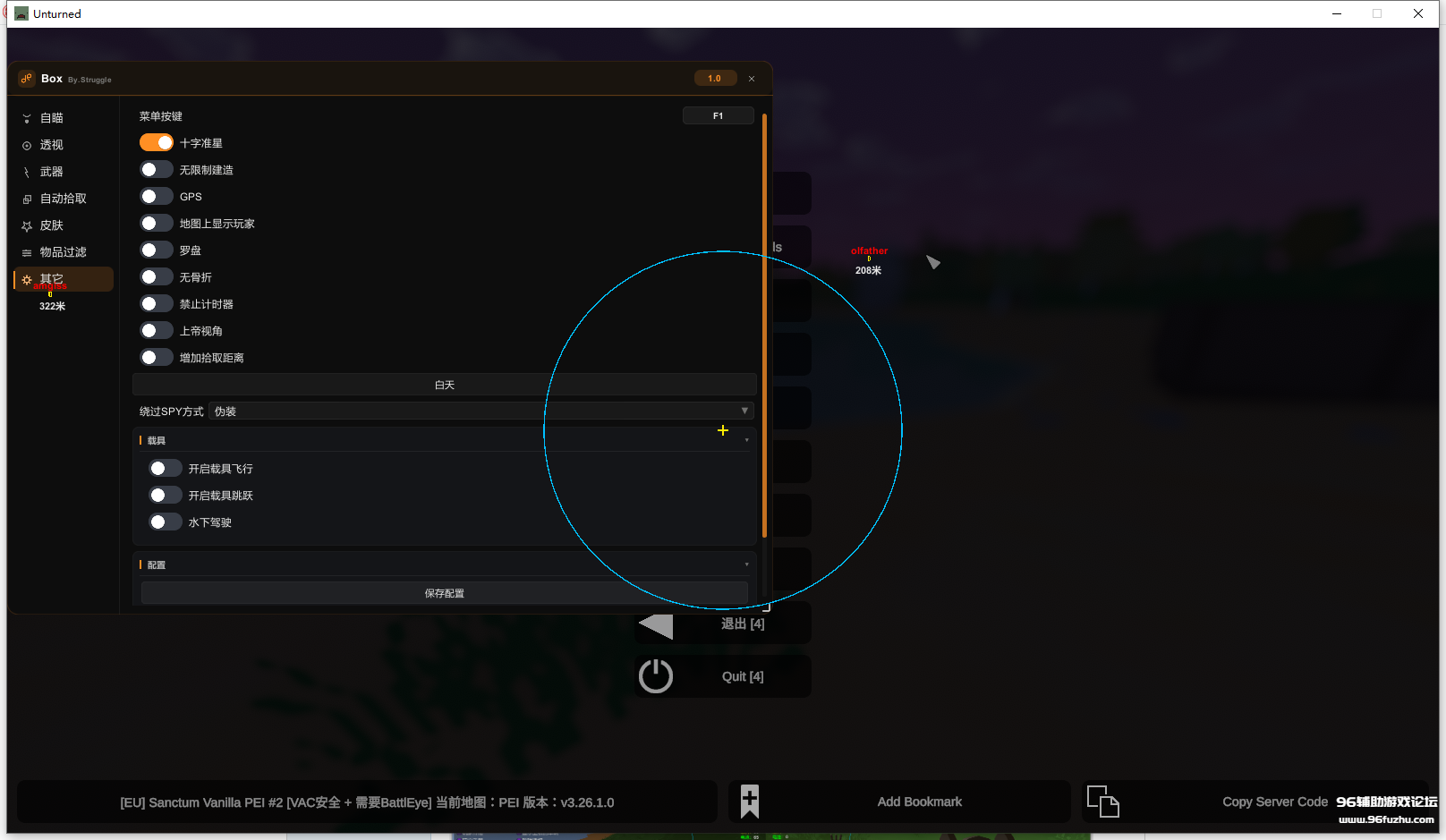1446x840 pixels.
Task: Enable the 上帝视角 toggle
Action: tap(157, 331)
